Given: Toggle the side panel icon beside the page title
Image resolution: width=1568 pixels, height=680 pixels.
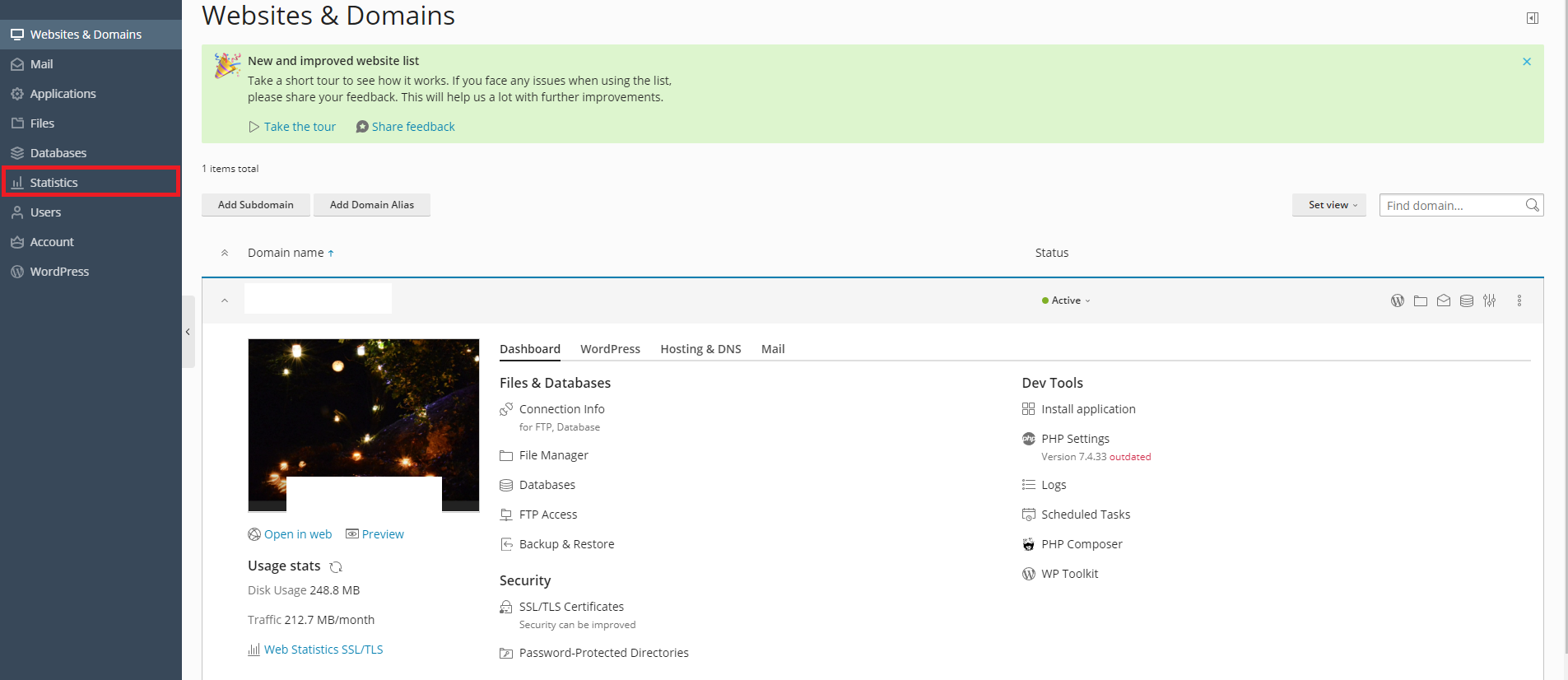Looking at the screenshot, I should [x=1533, y=18].
